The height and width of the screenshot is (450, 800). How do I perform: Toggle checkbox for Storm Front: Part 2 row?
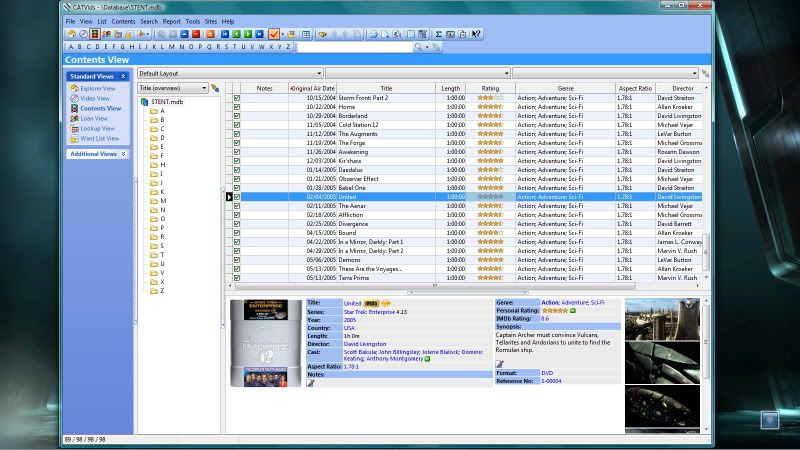coord(237,98)
